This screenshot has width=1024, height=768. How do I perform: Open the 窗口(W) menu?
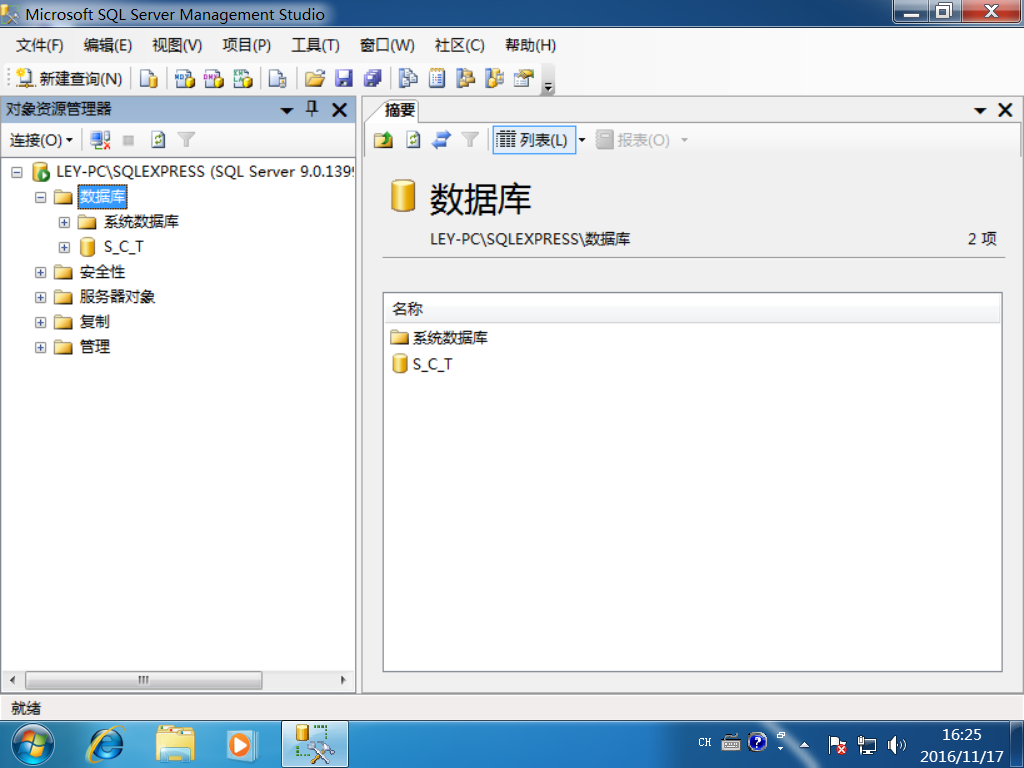pos(387,45)
